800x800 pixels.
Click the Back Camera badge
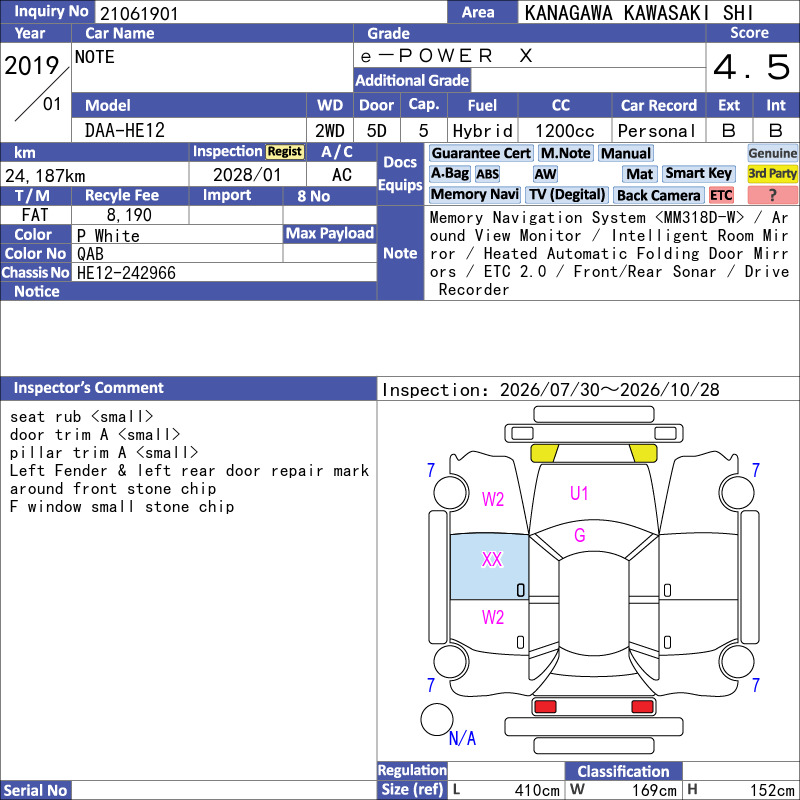pyautogui.click(x=658, y=195)
